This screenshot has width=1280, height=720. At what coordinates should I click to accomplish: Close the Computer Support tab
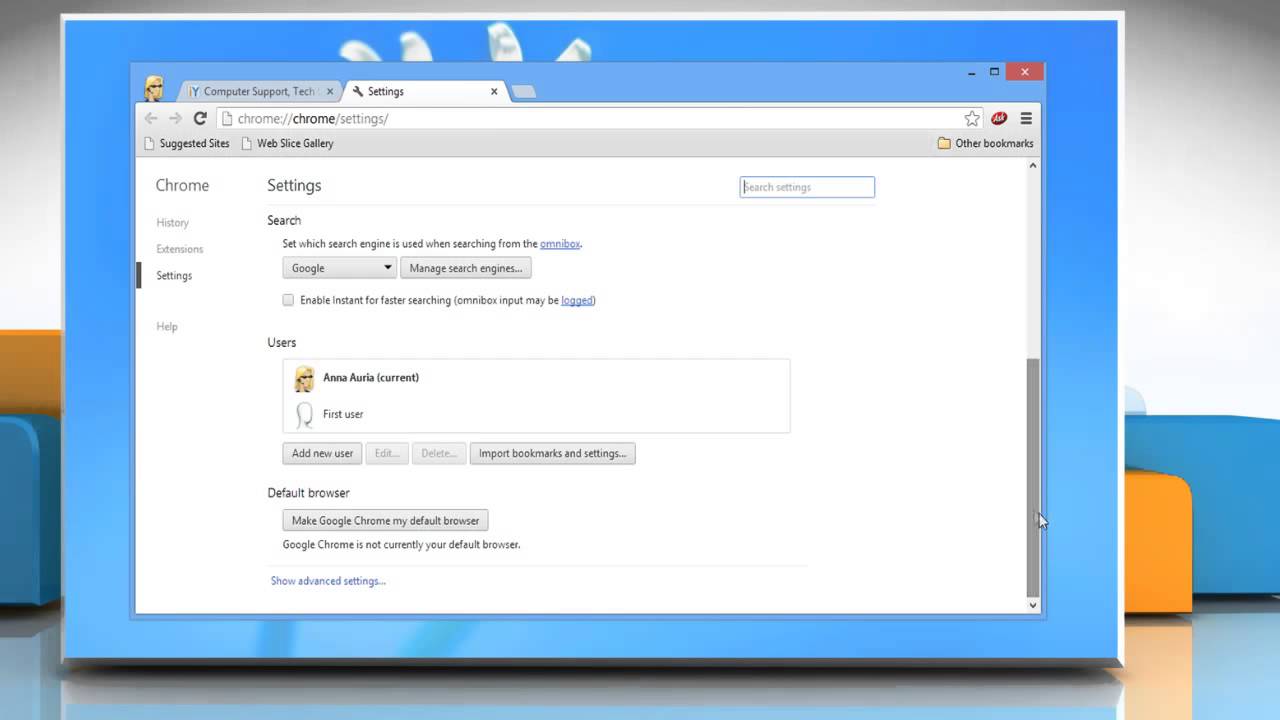[330, 91]
